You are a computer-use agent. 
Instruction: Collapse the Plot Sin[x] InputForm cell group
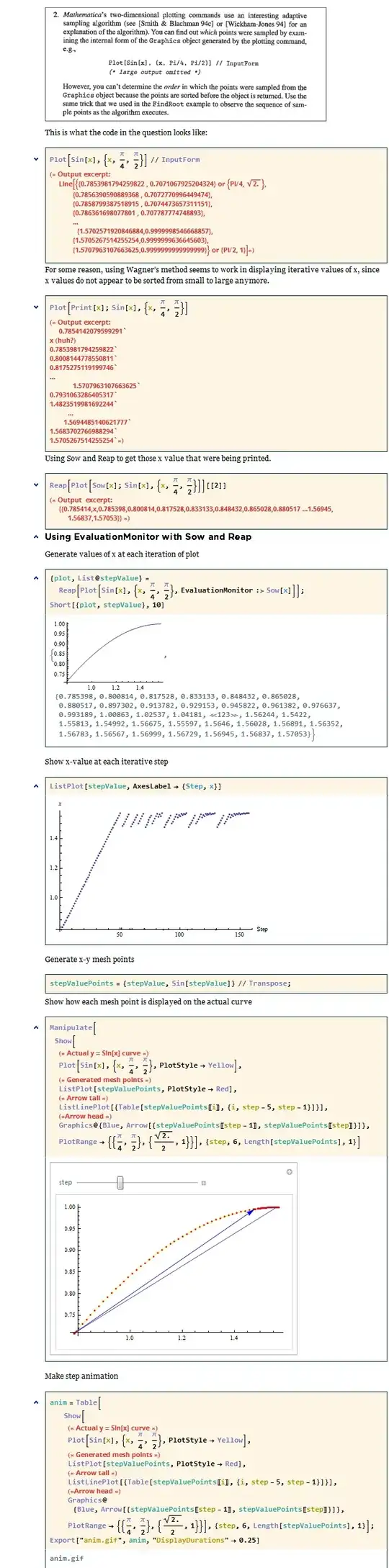tap(36, 158)
